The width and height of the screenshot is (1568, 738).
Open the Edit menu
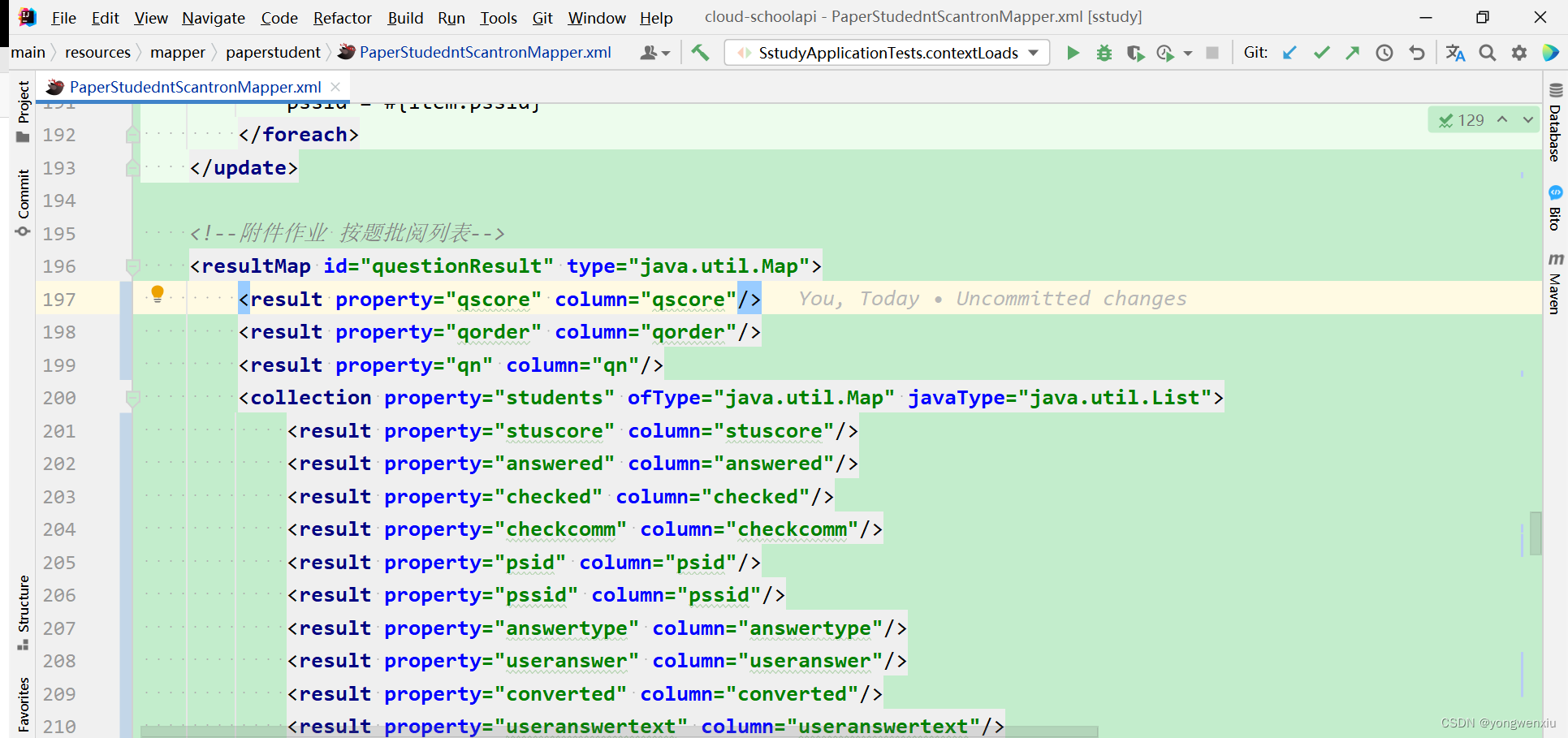(x=105, y=18)
